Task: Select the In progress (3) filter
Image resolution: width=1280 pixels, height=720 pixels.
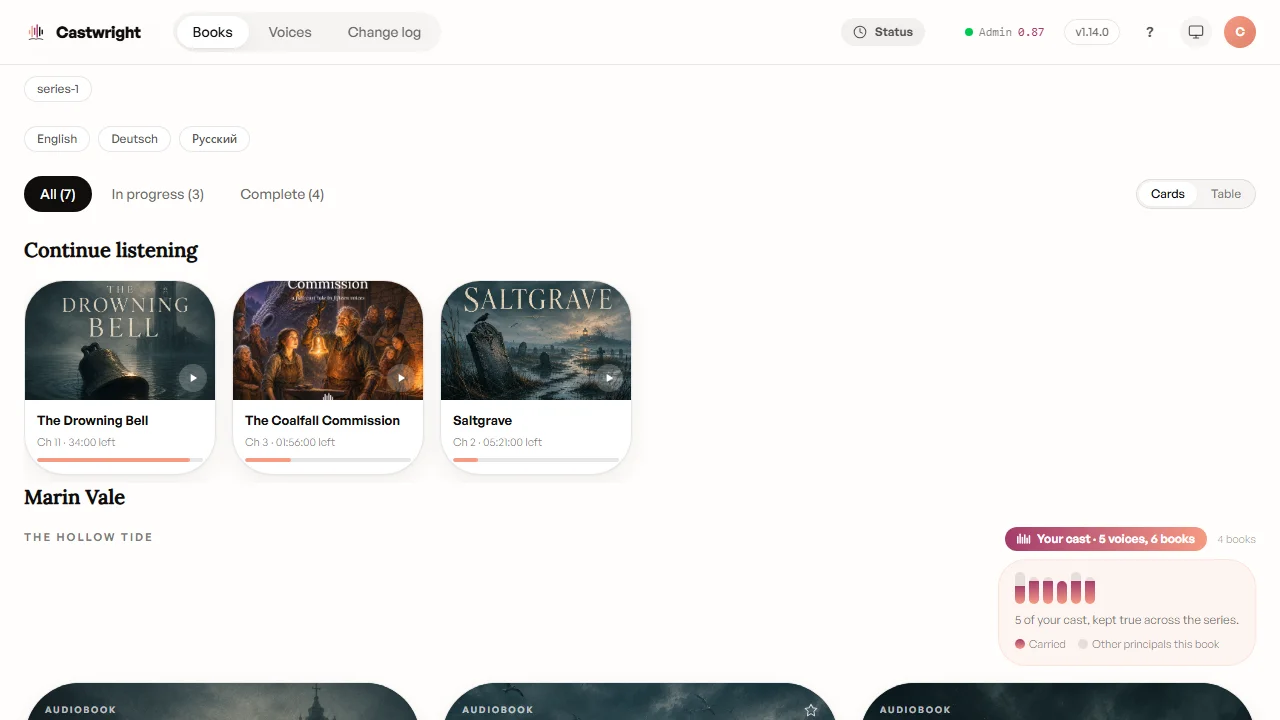Action: click(x=158, y=194)
